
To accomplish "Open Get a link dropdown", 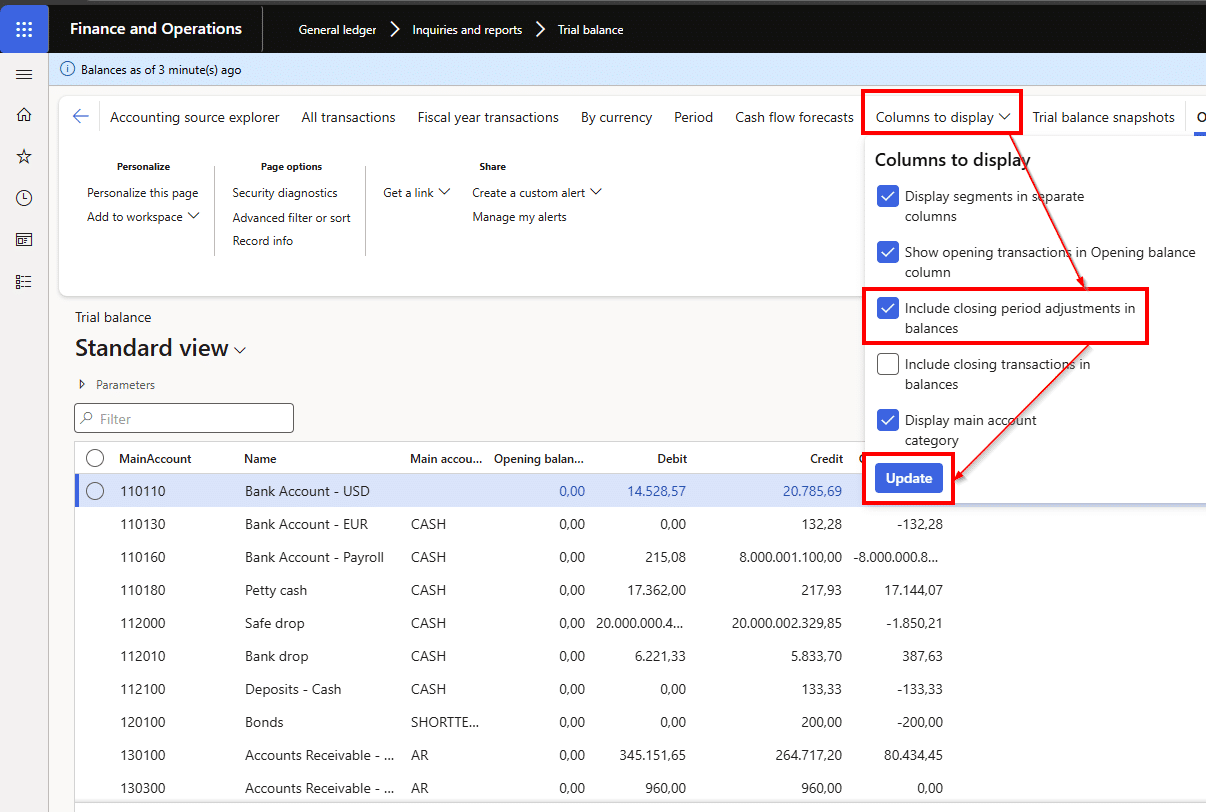I will [x=416, y=192].
